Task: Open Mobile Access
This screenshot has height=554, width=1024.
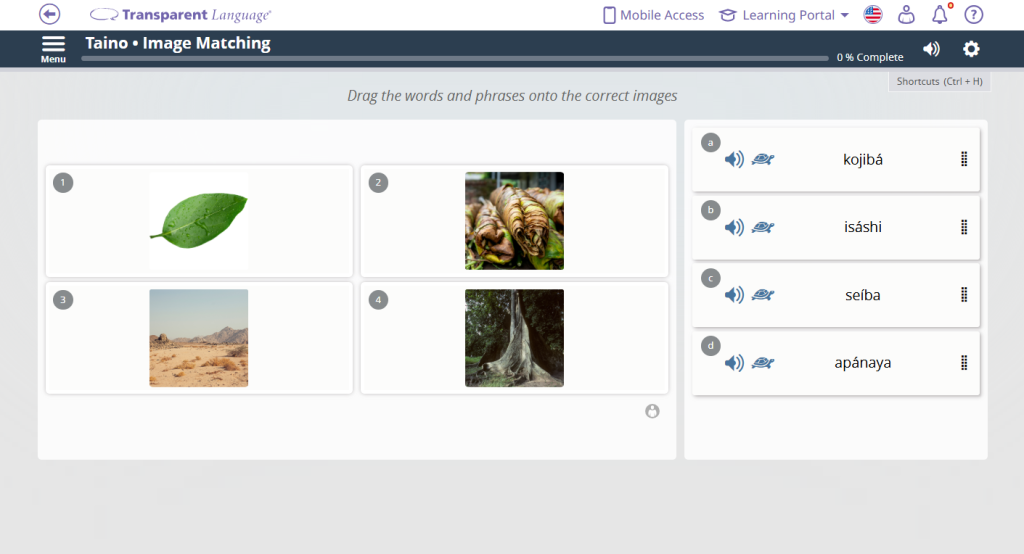Action: pyautogui.click(x=653, y=15)
